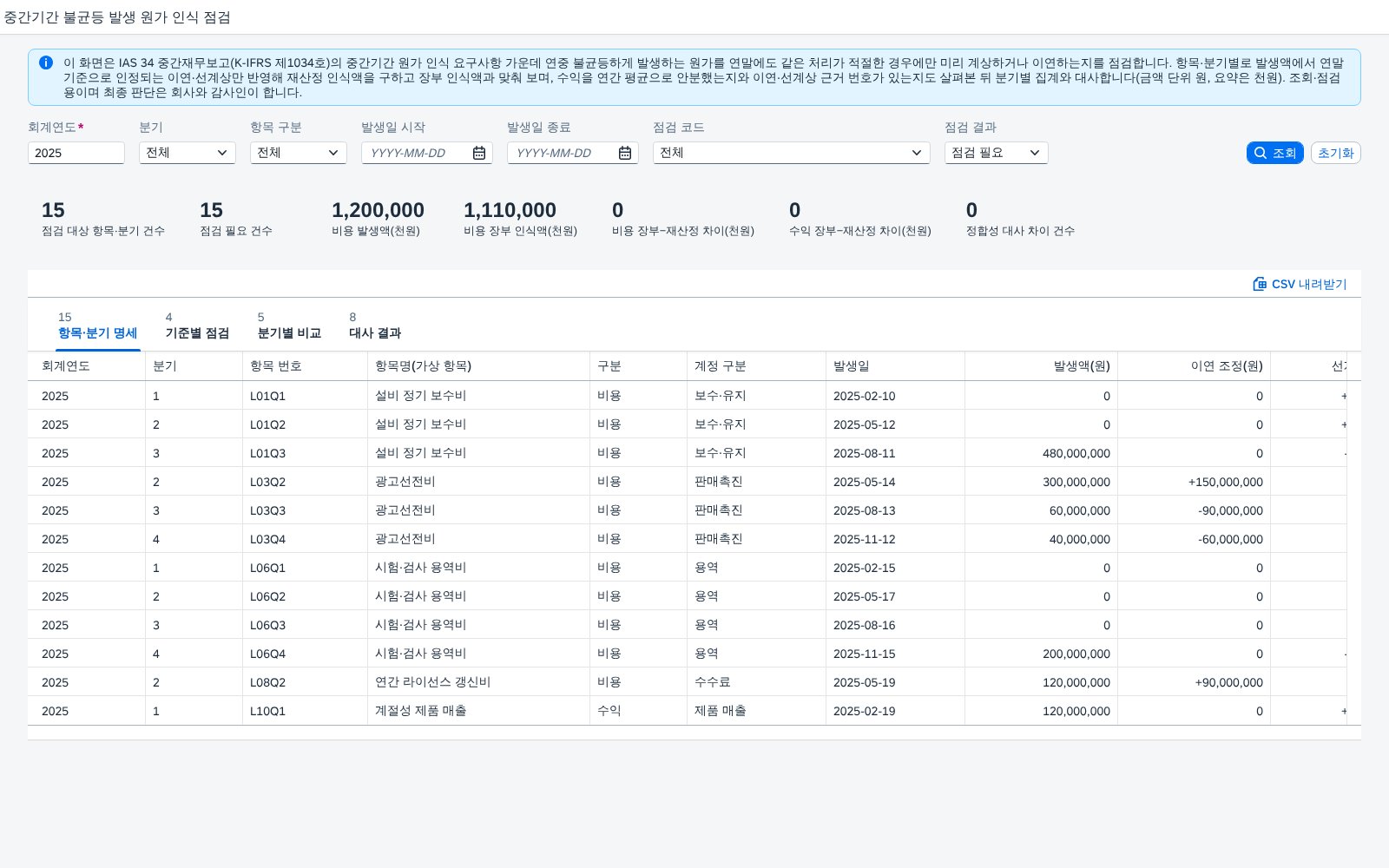
Task: Select the 항목·분기 명세 tab
Action: 98,326
